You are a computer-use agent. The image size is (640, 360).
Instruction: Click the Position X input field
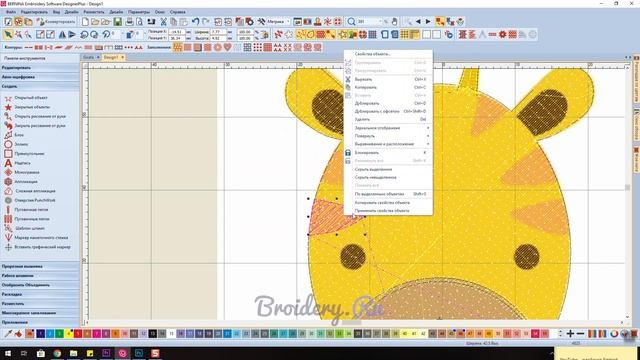click(x=177, y=31)
